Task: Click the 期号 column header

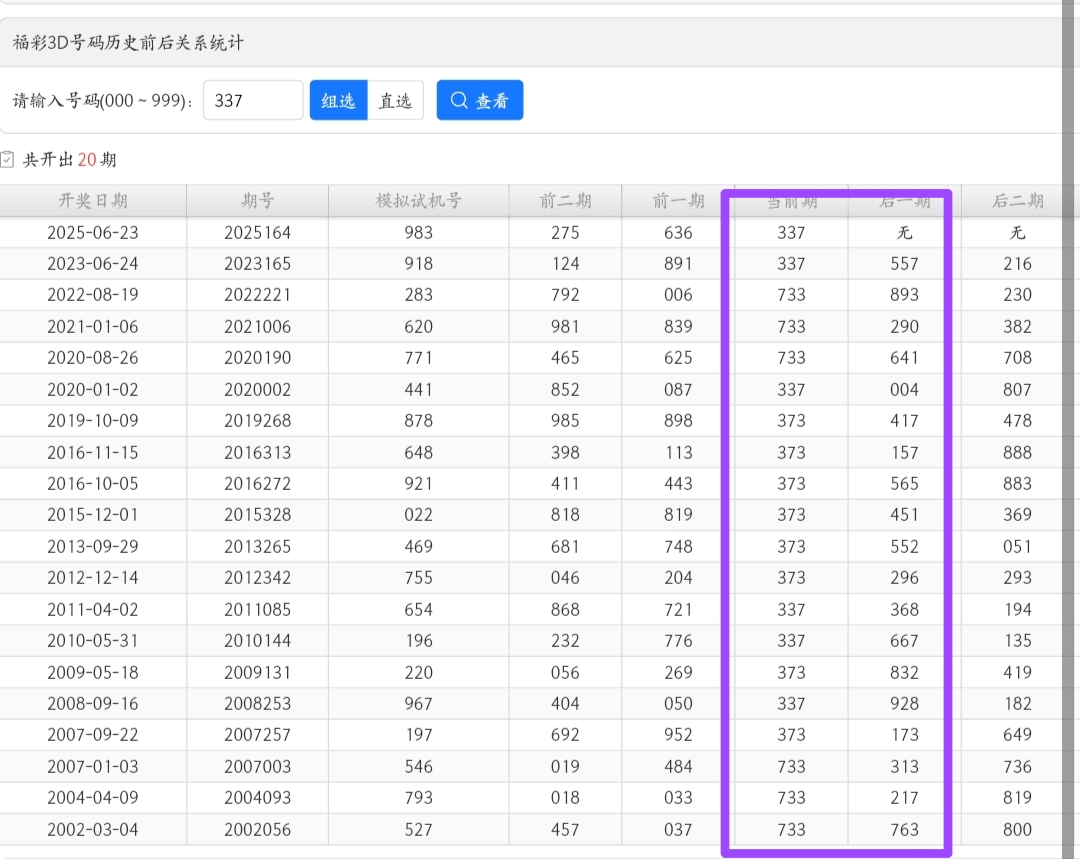Action: pos(258,200)
